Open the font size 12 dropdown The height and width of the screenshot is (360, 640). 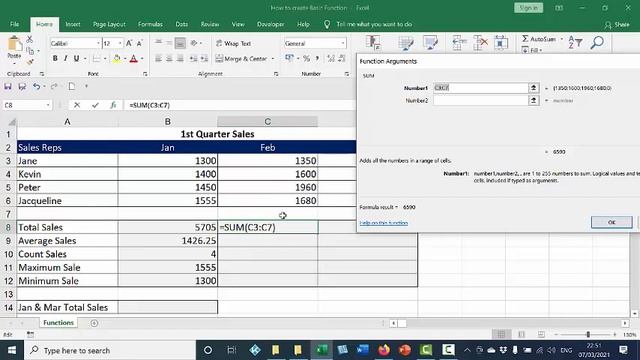120,43
